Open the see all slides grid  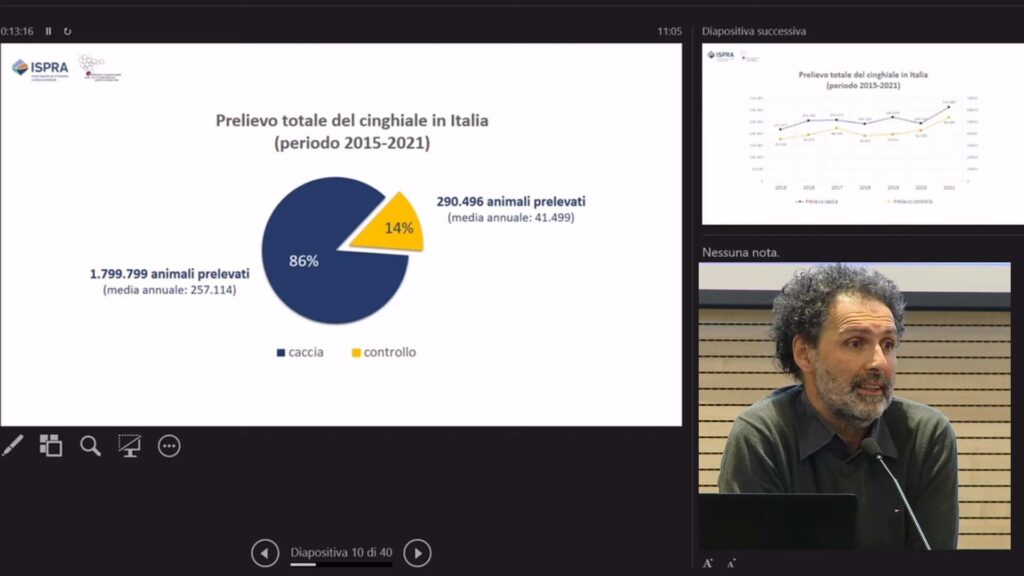click(51, 446)
